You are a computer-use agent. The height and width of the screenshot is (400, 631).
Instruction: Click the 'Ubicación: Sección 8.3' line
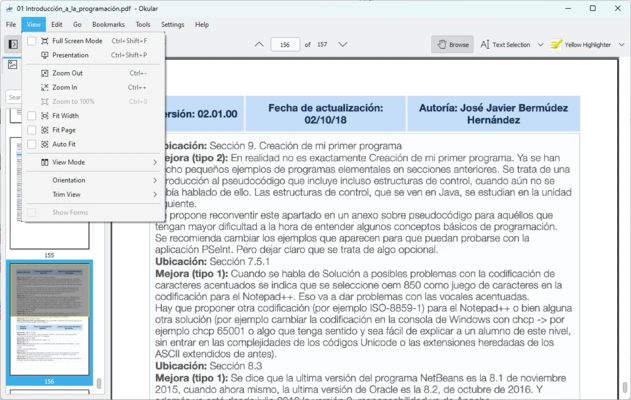point(208,366)
